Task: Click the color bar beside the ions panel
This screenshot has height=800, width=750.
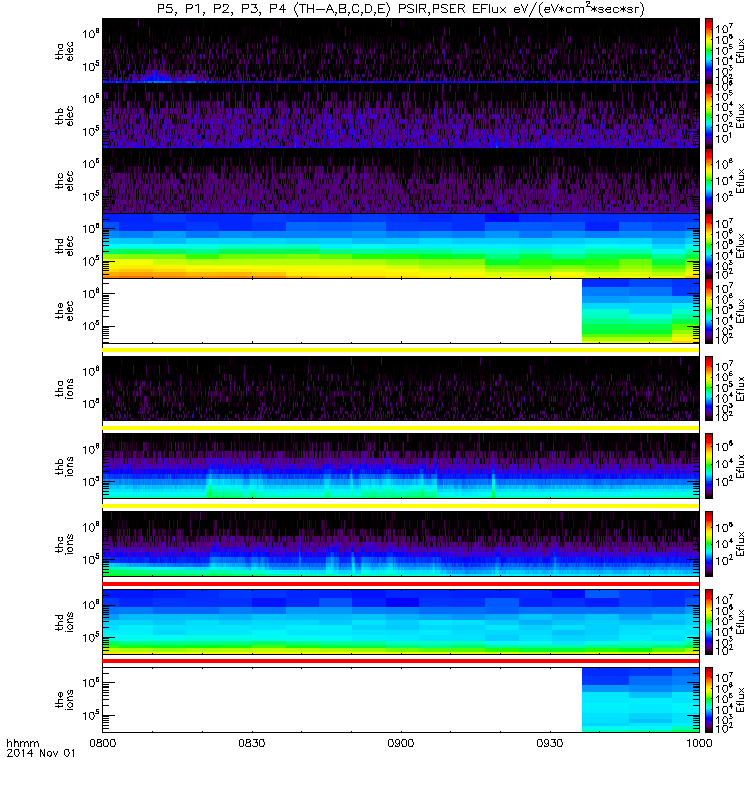Action: coord(709,699)
